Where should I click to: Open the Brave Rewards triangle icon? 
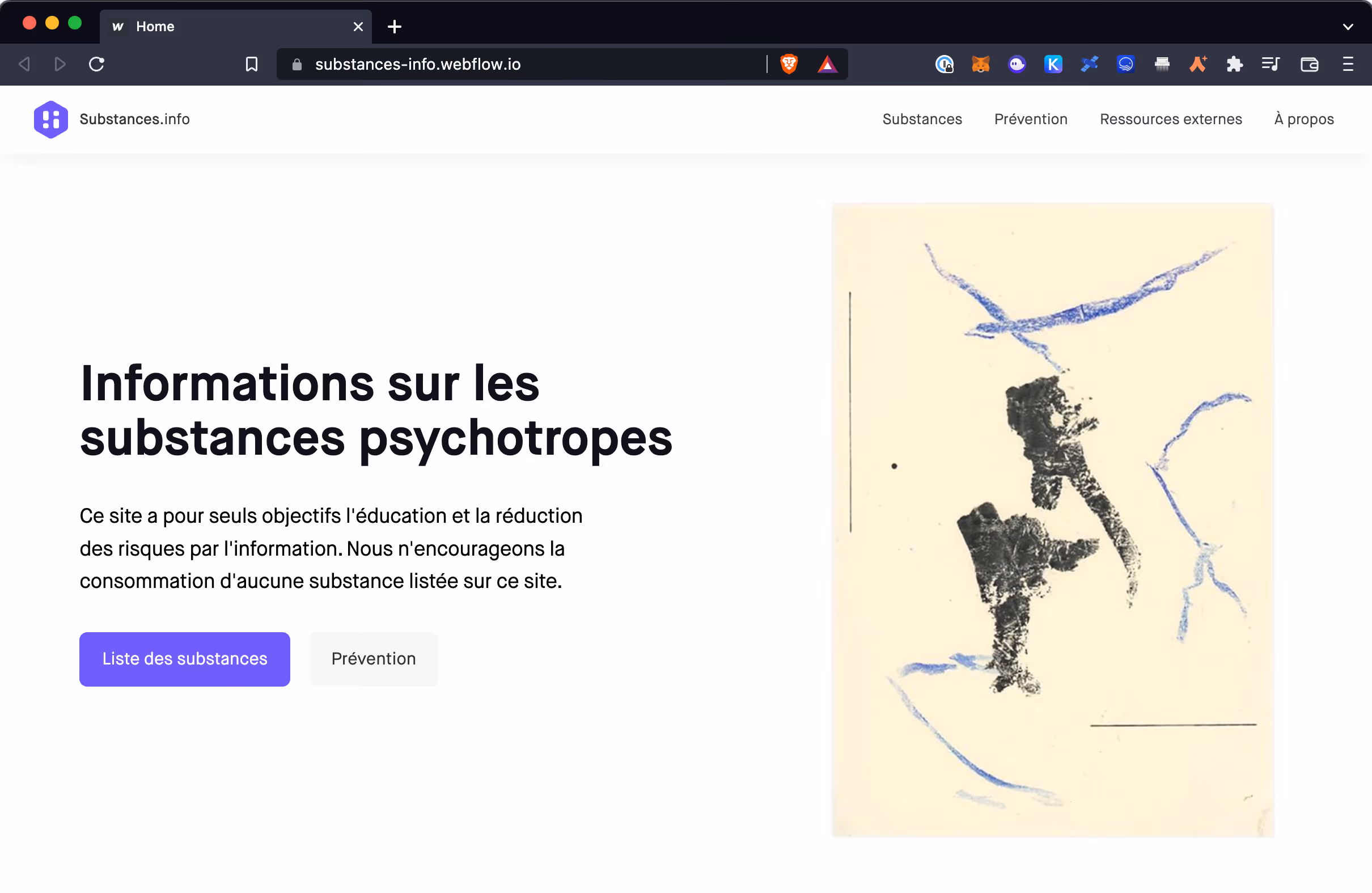827,64
